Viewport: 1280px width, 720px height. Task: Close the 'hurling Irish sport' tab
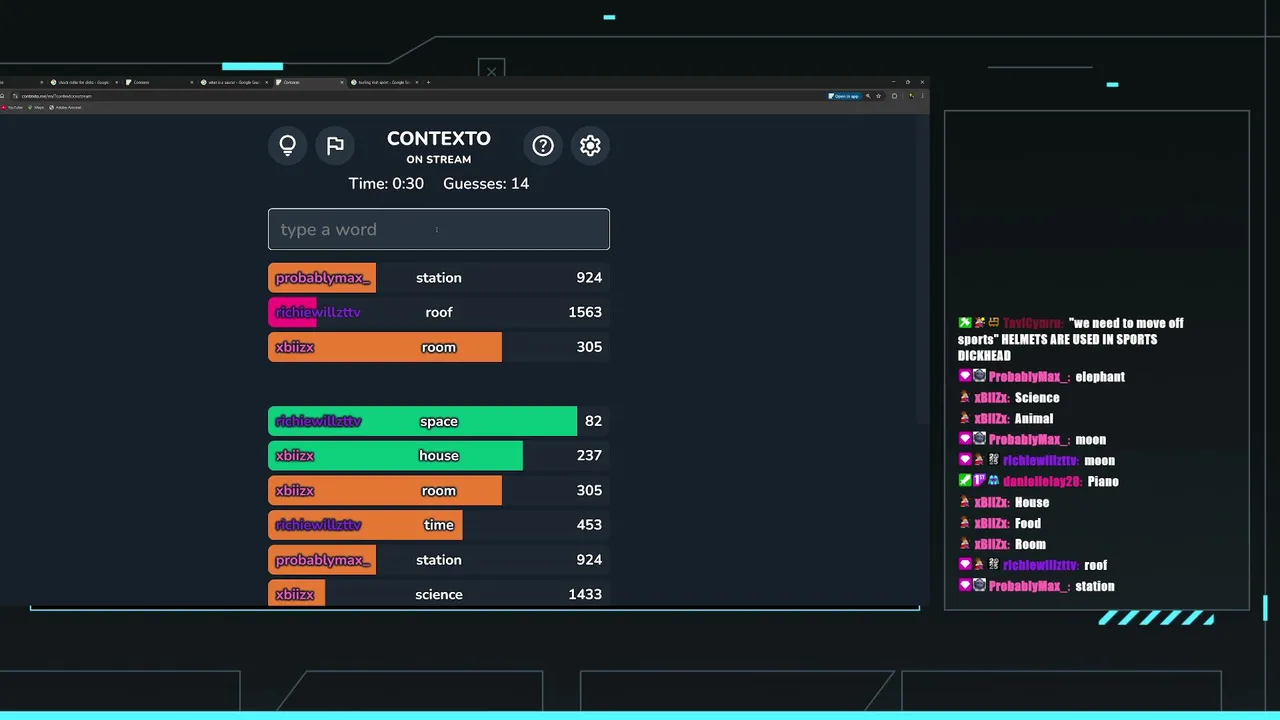click(417, 82)
